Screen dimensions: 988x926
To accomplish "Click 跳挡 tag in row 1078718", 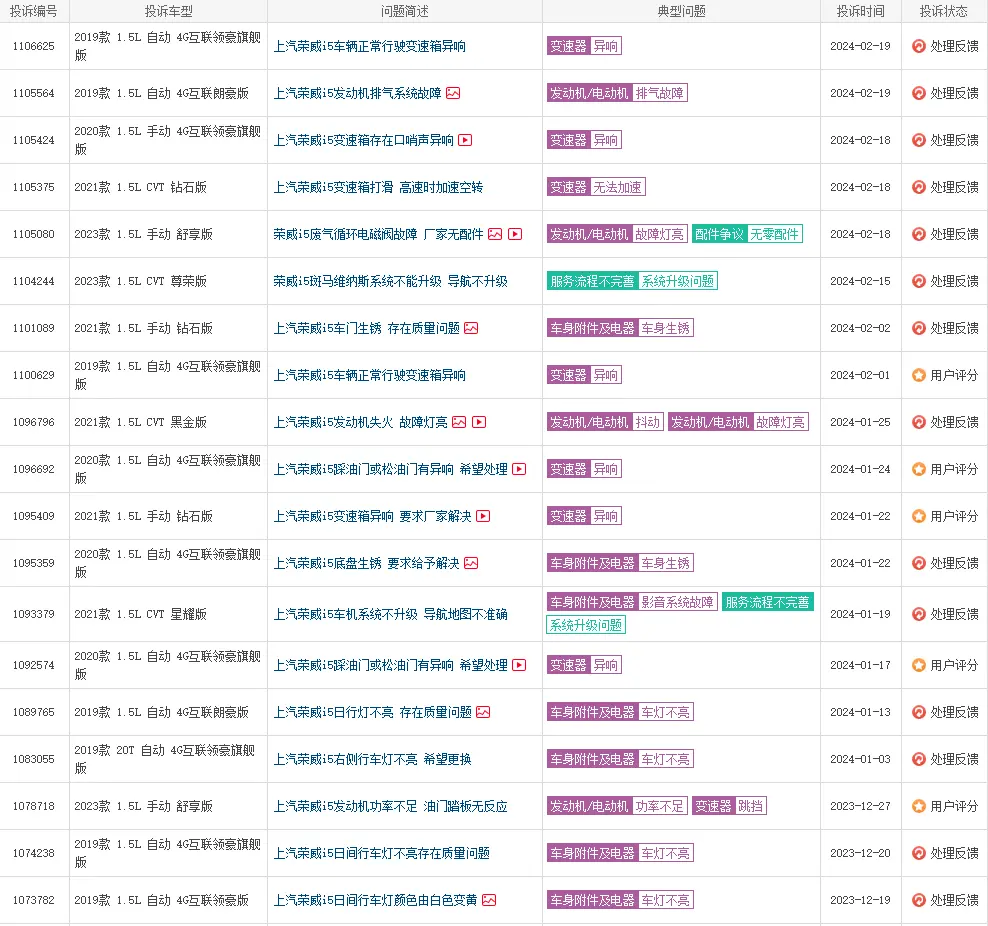I will point(750,806).
